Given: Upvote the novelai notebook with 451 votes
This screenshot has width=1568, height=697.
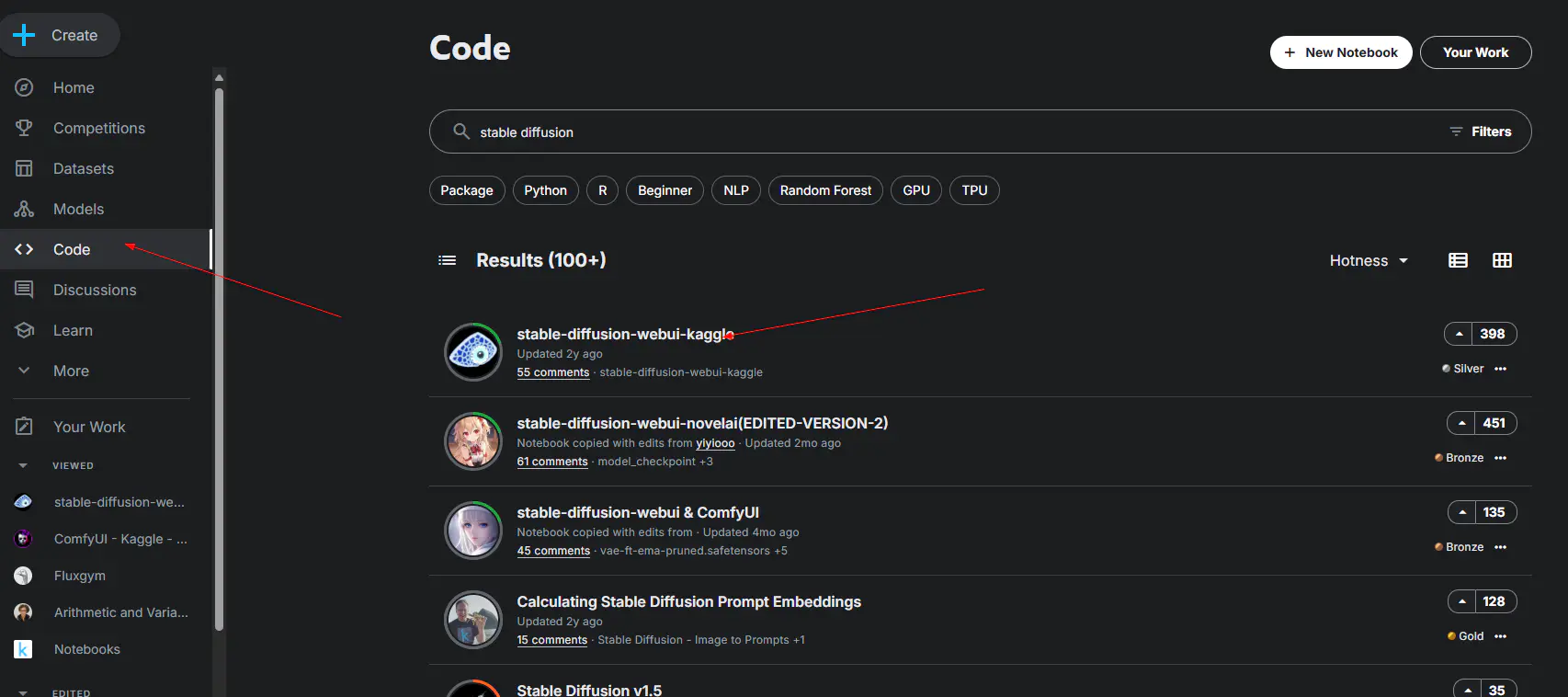Looking at the screenshot, I should point(1461,423).
